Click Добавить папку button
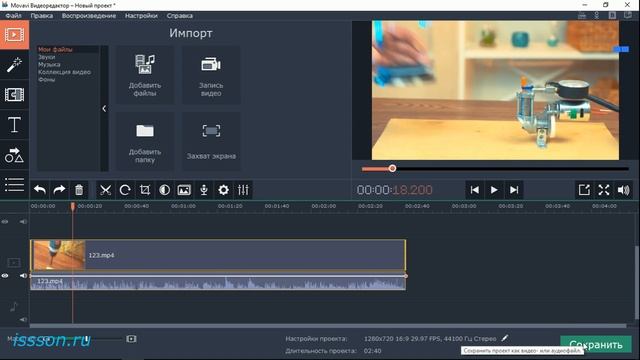The width and height of the screenshot is (640, 360). (x=145, y=141)
